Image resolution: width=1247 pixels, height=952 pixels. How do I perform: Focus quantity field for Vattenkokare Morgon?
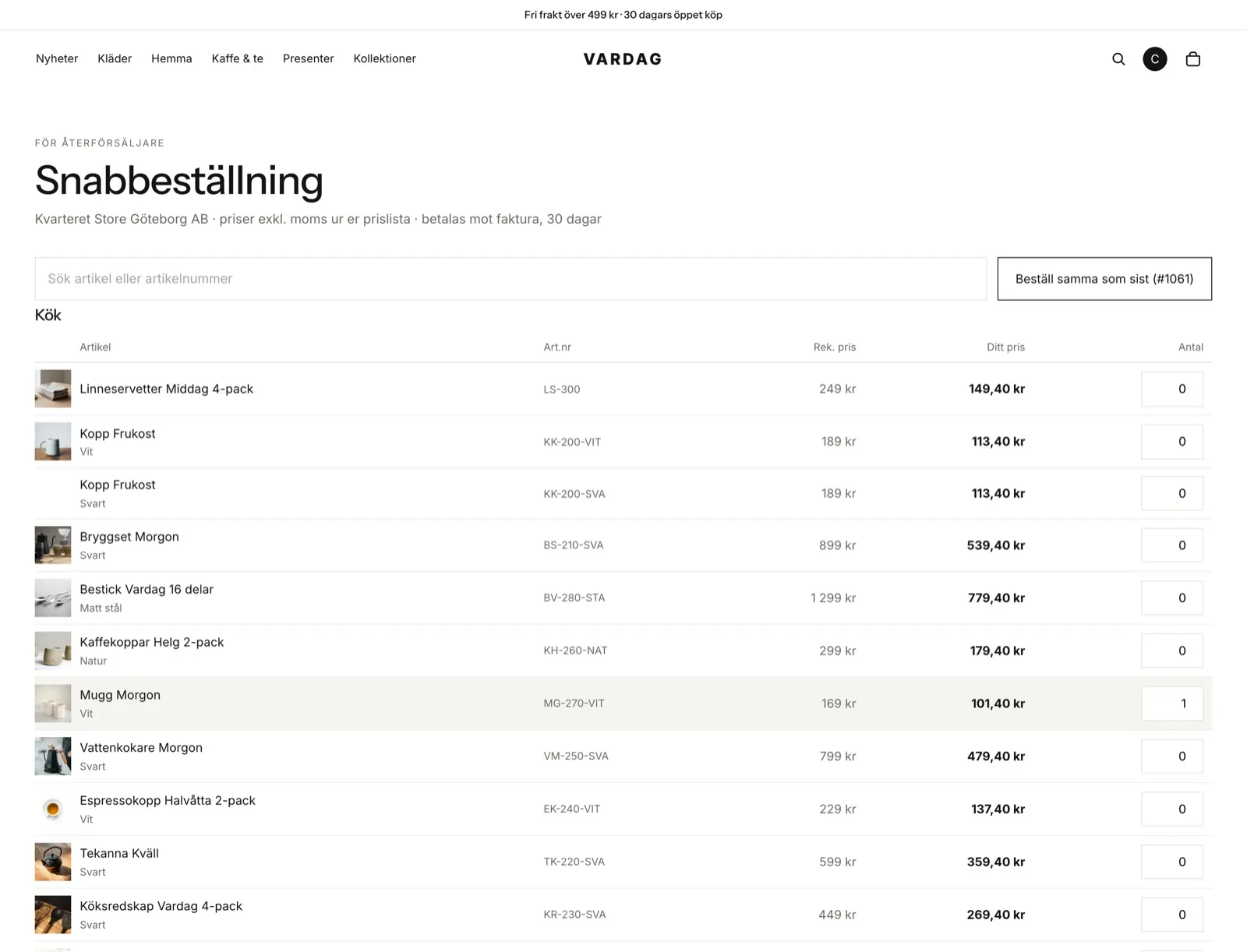pos(1172,756)
